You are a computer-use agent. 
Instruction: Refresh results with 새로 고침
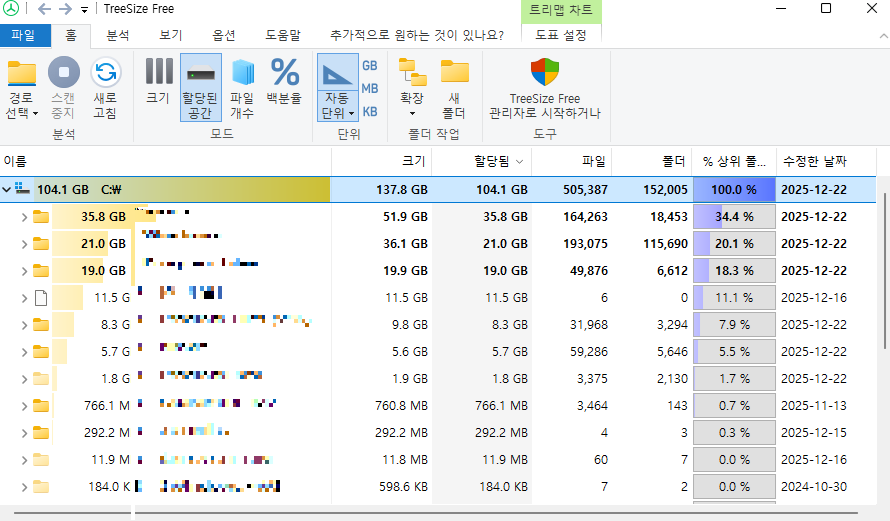pyautogui.click(x=105, y=88)
